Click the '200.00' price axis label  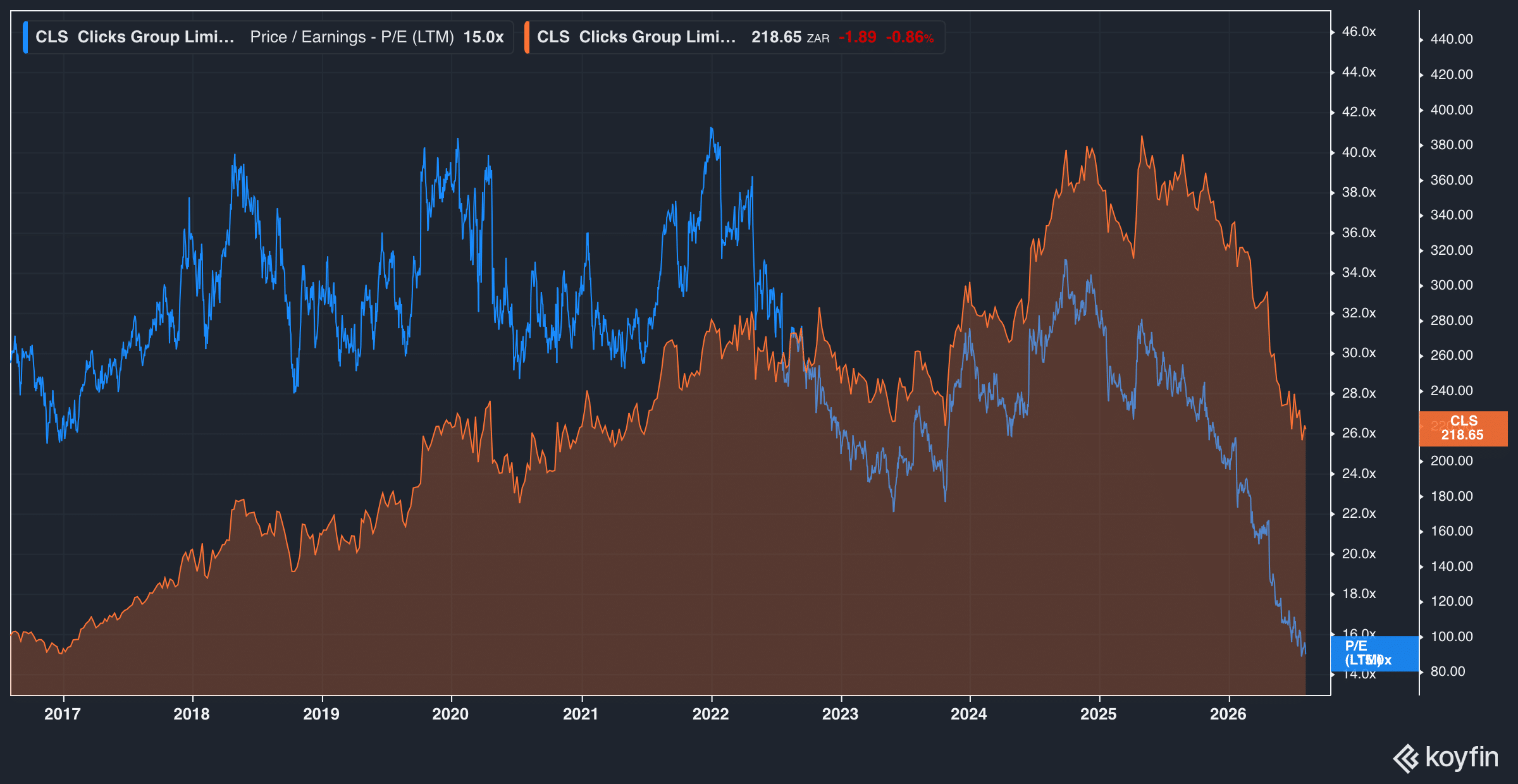coord(1452,461)
